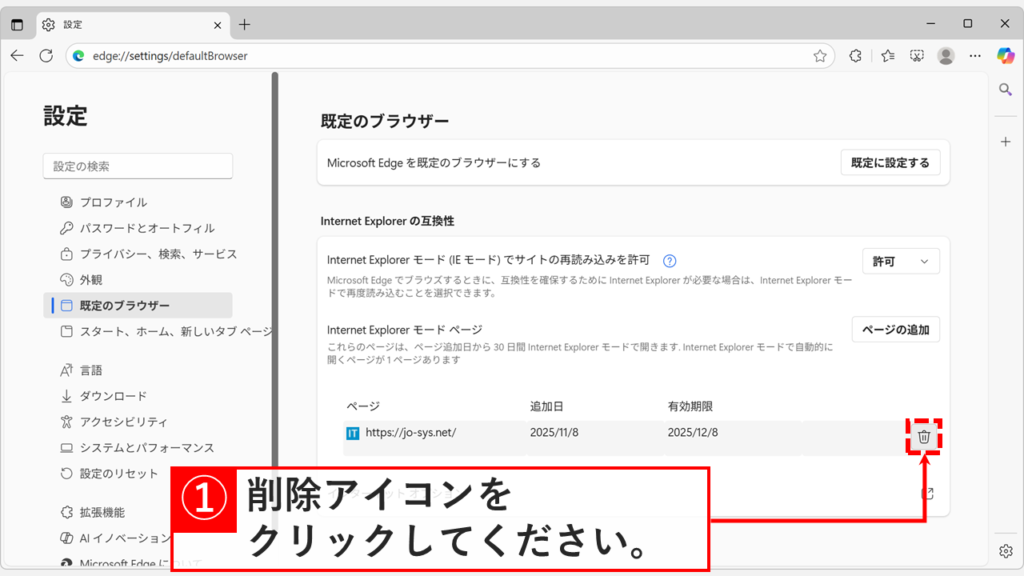Open the browser profile icon
This screenshot has height=576, width=1024.
tap(946, 56)
